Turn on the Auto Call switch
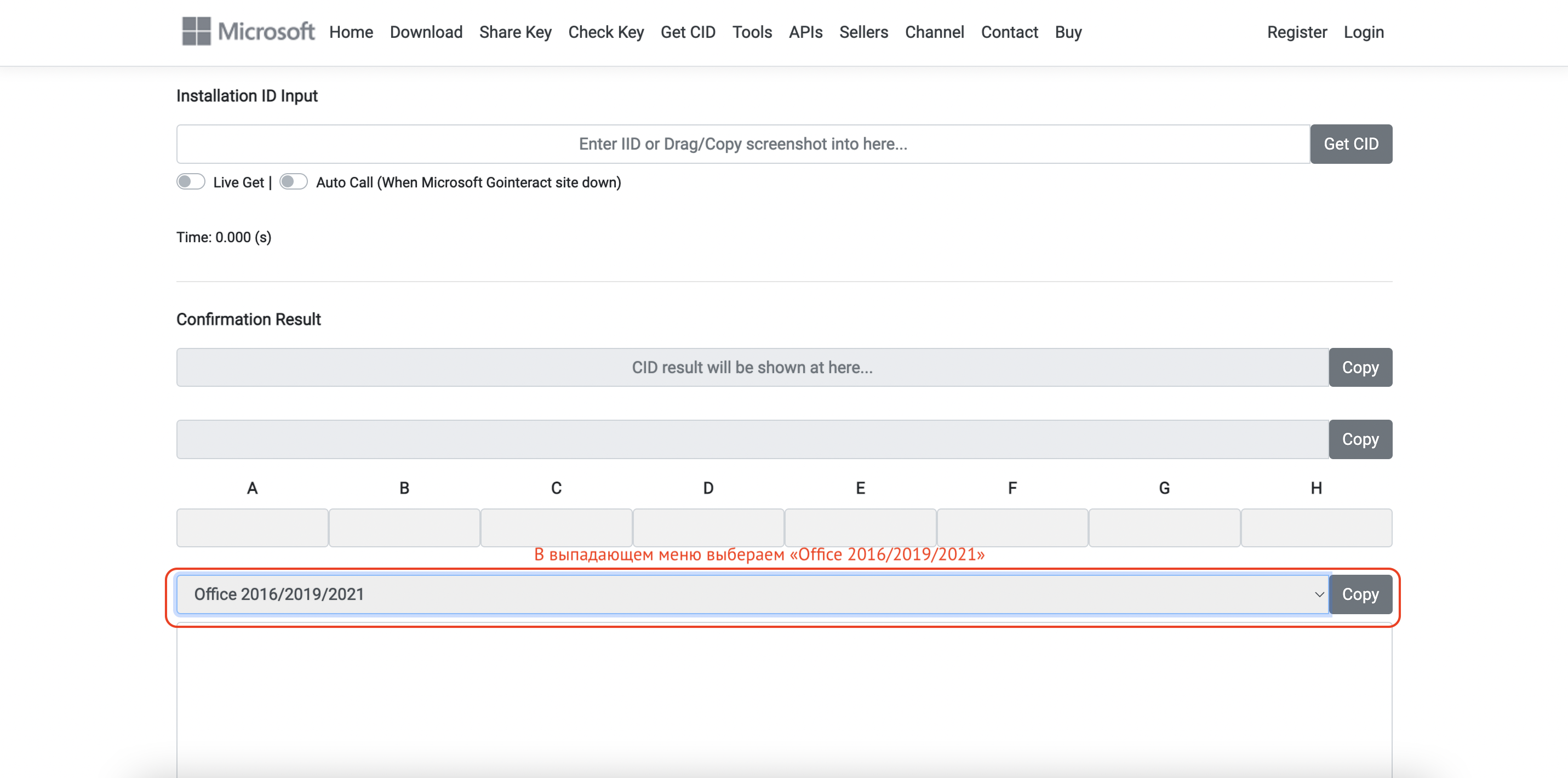 [294, 182]
